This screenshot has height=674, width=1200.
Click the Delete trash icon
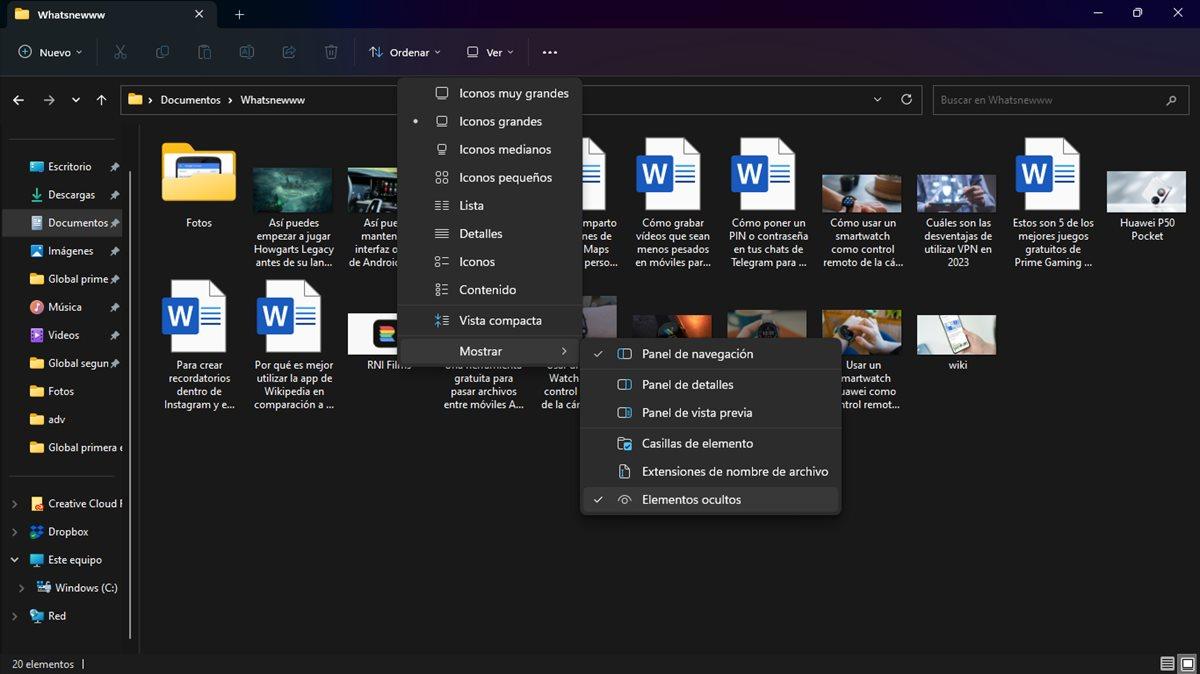tap(330, 51)
